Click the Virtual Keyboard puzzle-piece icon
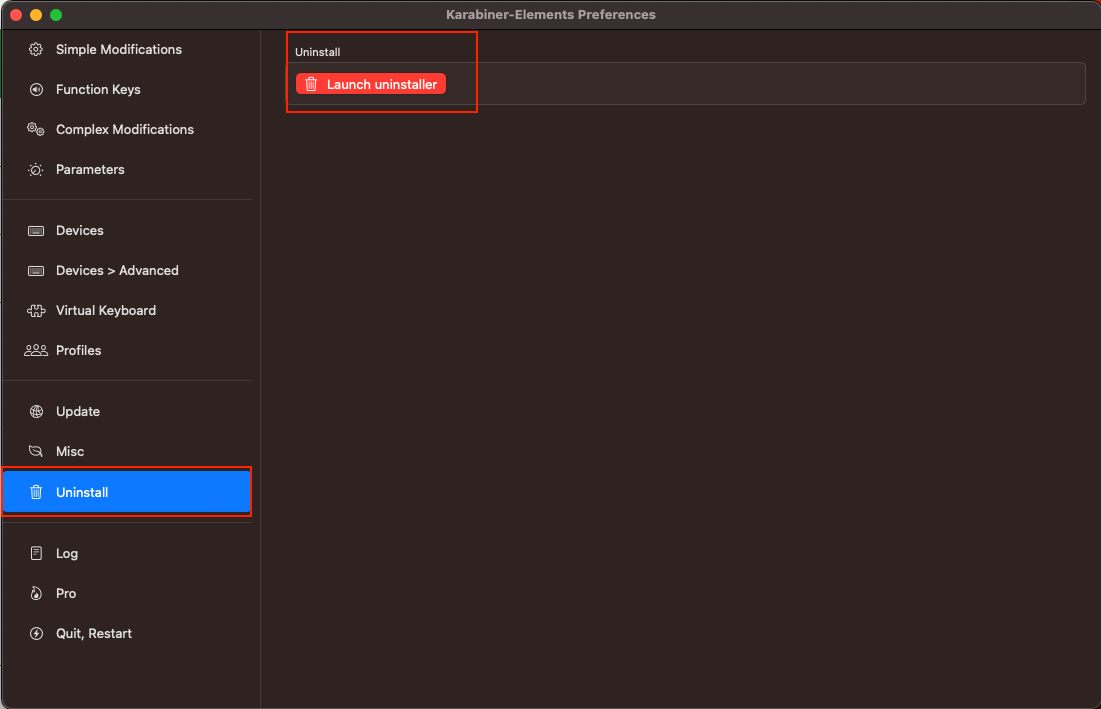The width and height of the screenshot is (1101, 709). point(36,310)
